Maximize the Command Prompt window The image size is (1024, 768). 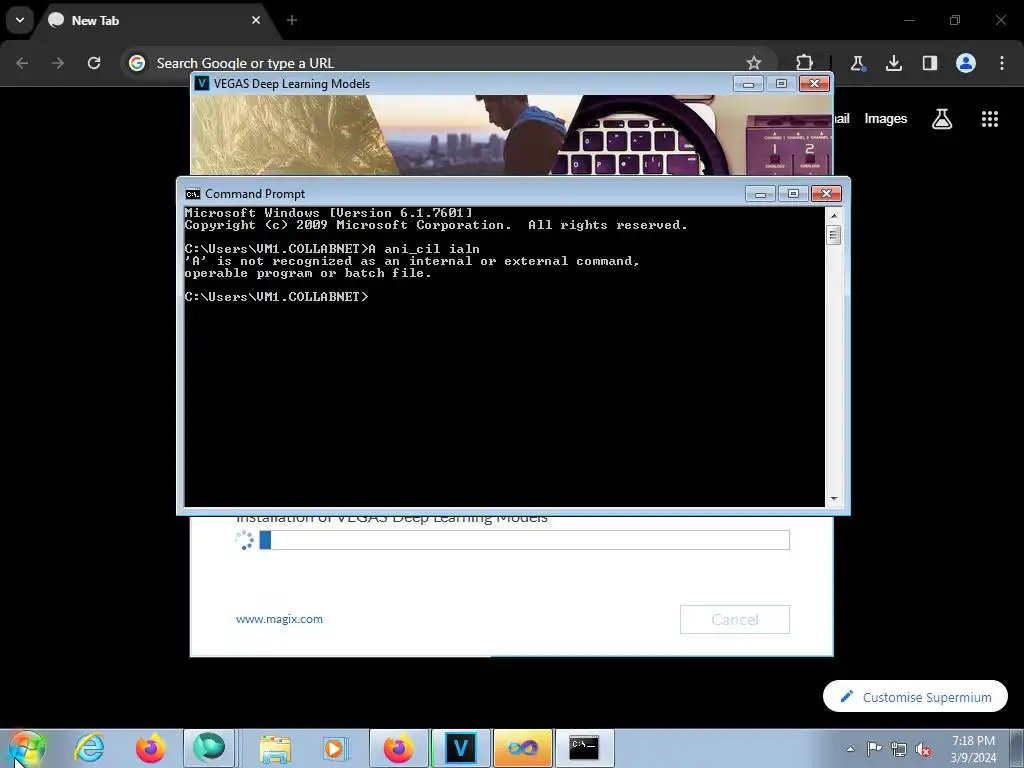[x=793, y=194]
